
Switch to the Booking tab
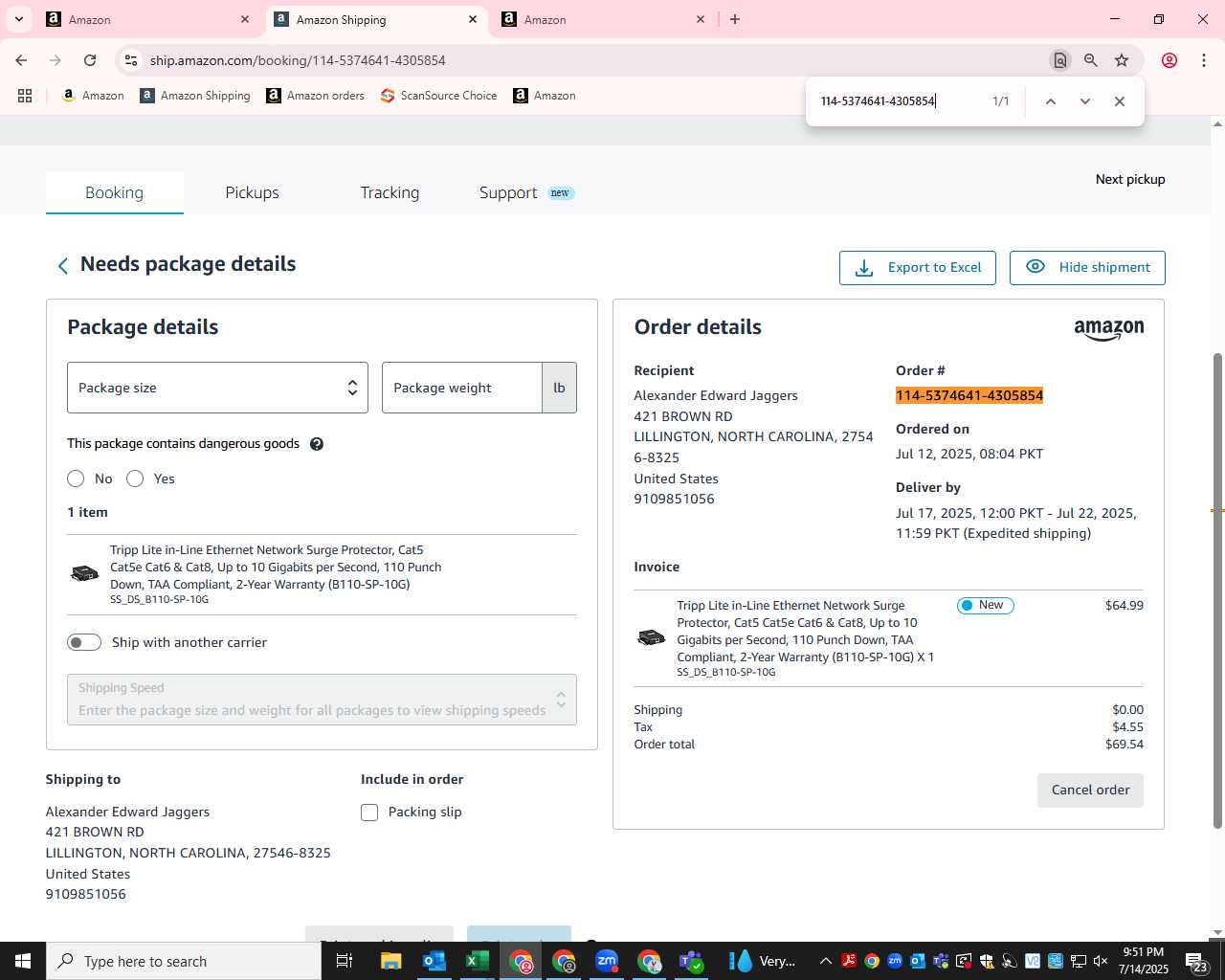point(114,192)
